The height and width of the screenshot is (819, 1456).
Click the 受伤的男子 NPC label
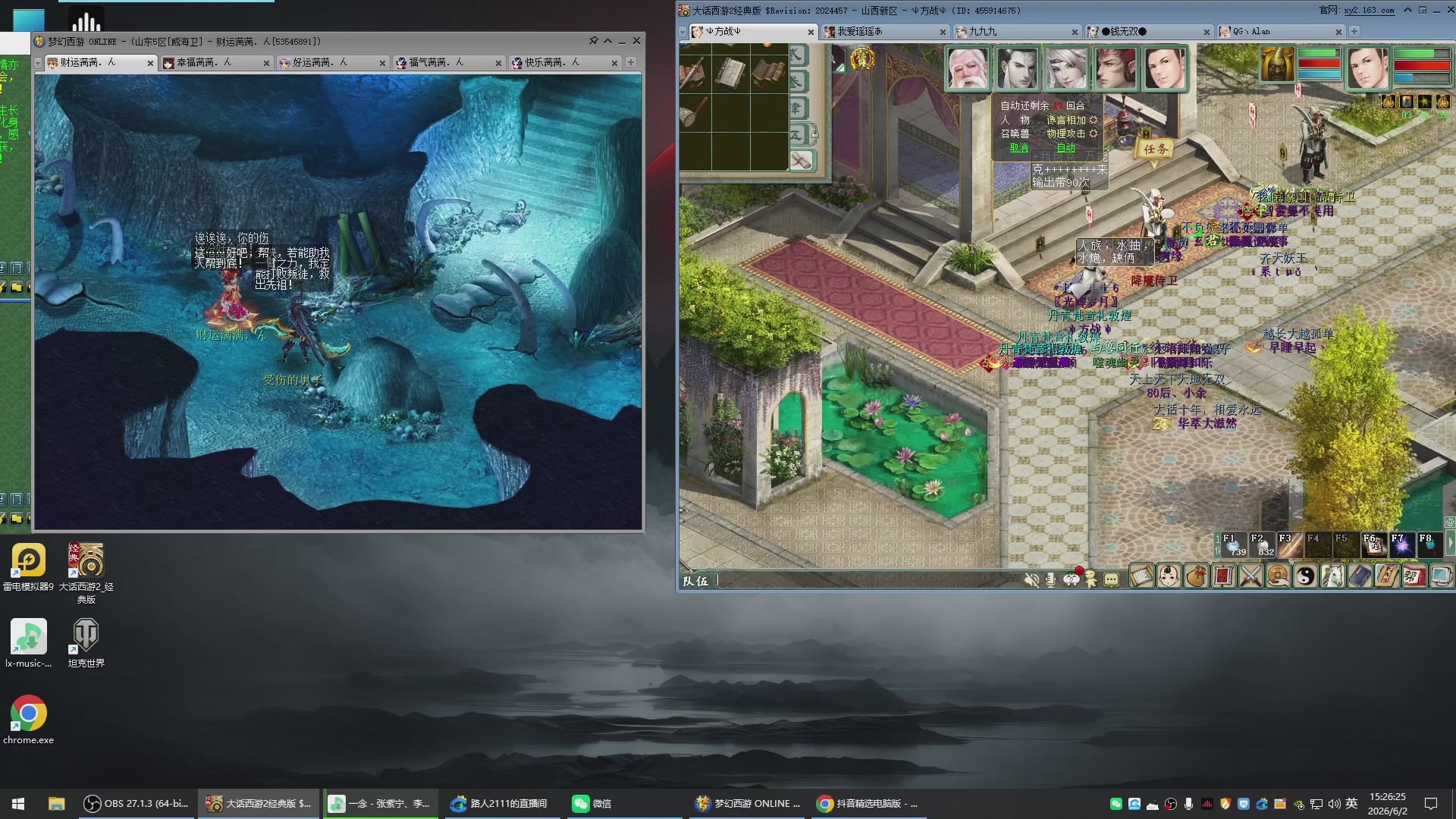pyautogui.click(x=293, y=380)
